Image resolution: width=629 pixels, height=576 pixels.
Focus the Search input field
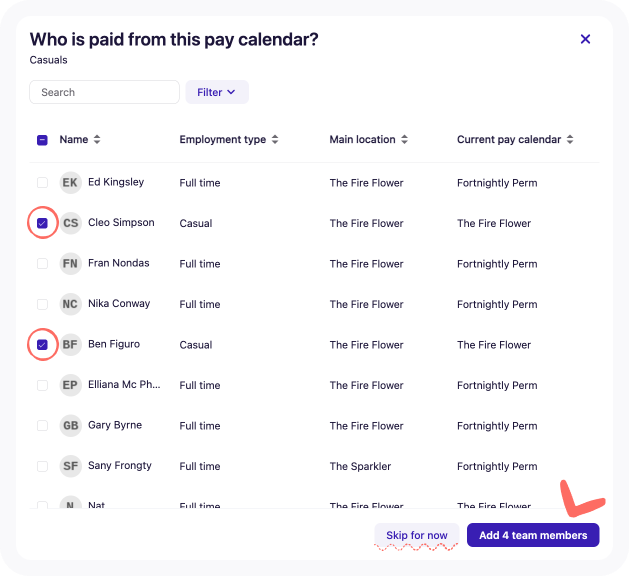click(x=104, y=92)
